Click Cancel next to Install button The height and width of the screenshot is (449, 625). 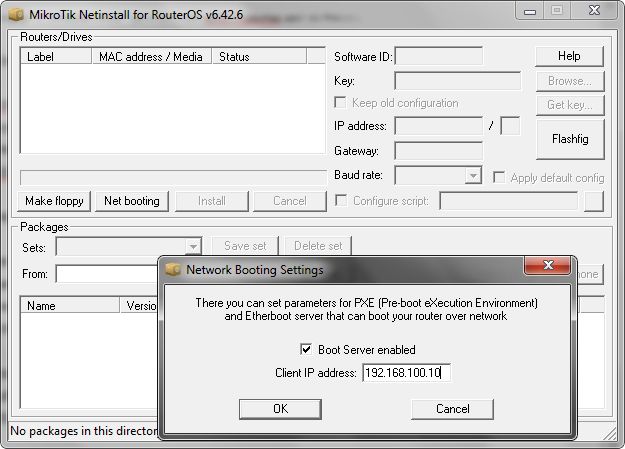(x=290, y=201)
